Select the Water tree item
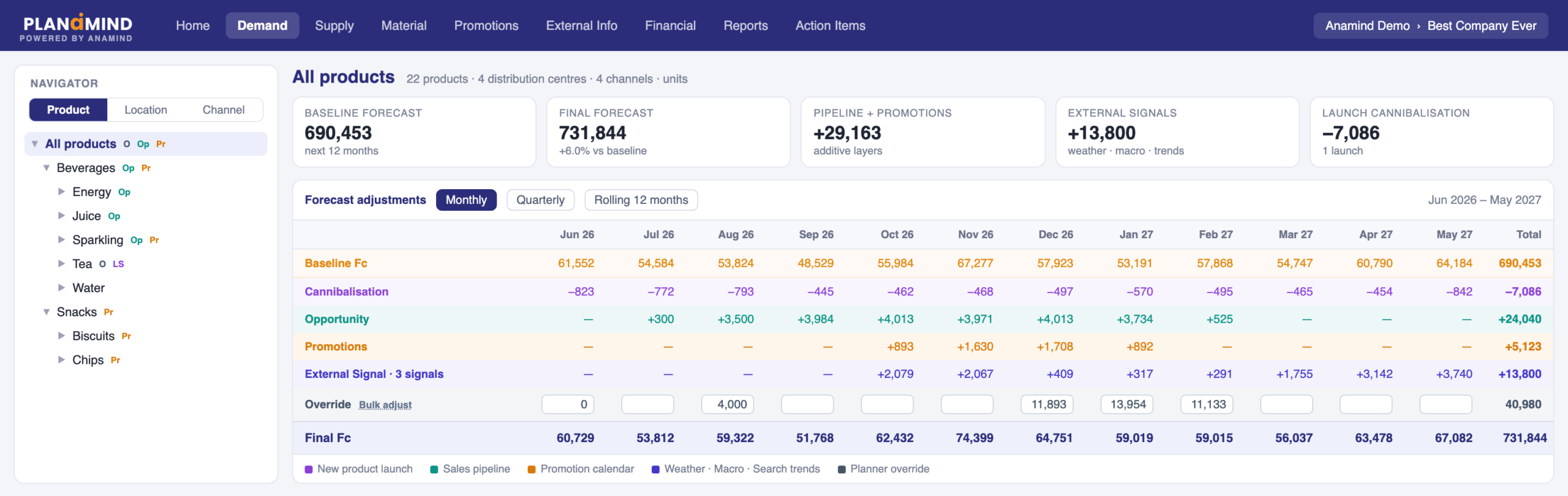This screenshot has height=496, width=1568. [x=88, y=288]
